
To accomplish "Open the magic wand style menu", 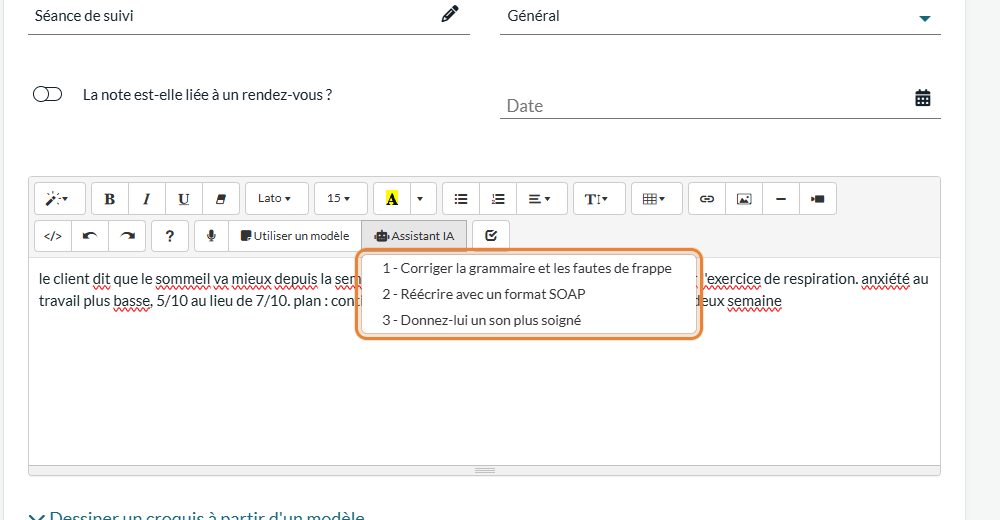I will [x=59, y=198].
